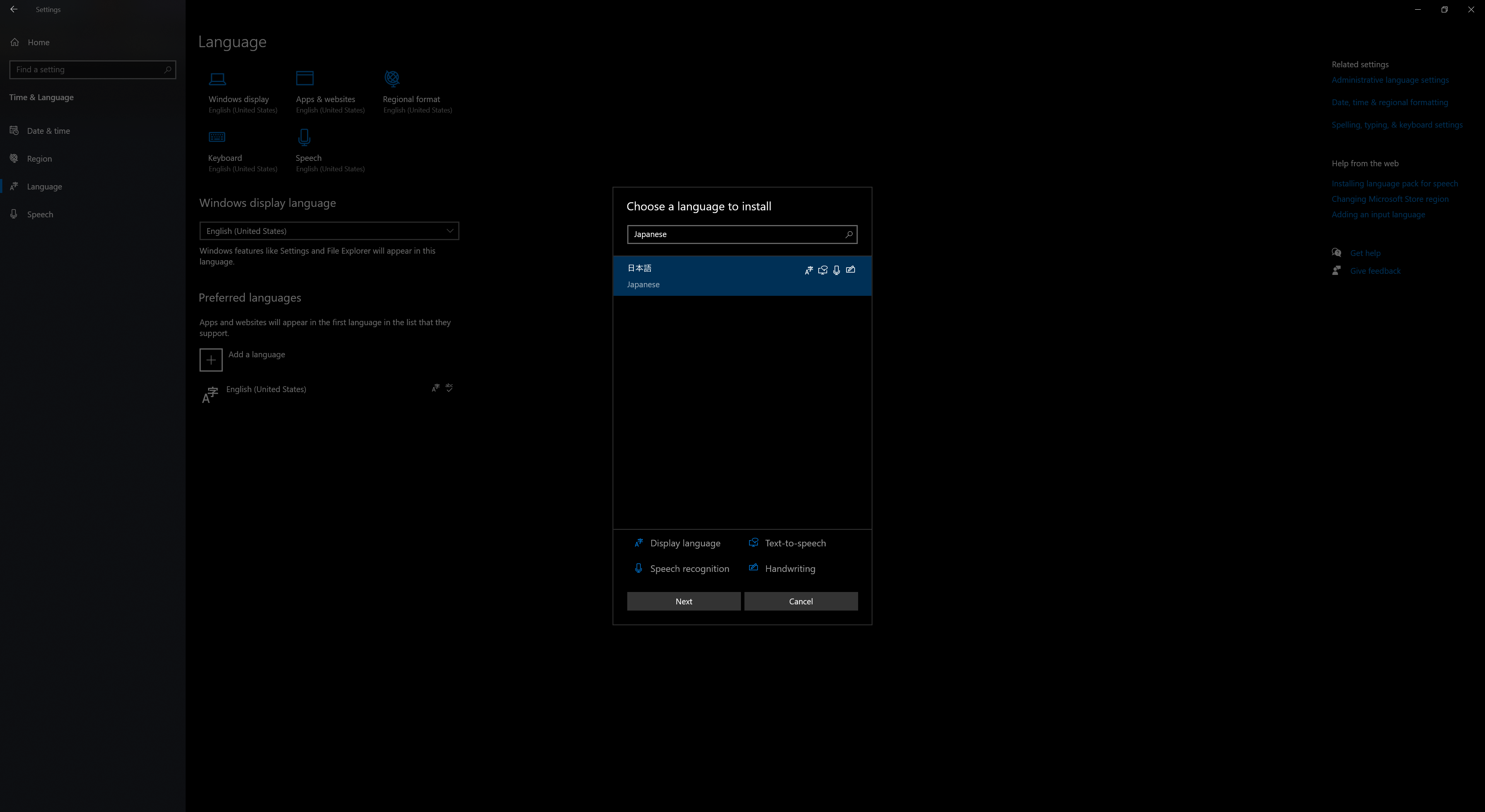The width and height of the screenshot is (1485, 812).
Task: Open Date & time settings page
Action: (x=48, y=131)
